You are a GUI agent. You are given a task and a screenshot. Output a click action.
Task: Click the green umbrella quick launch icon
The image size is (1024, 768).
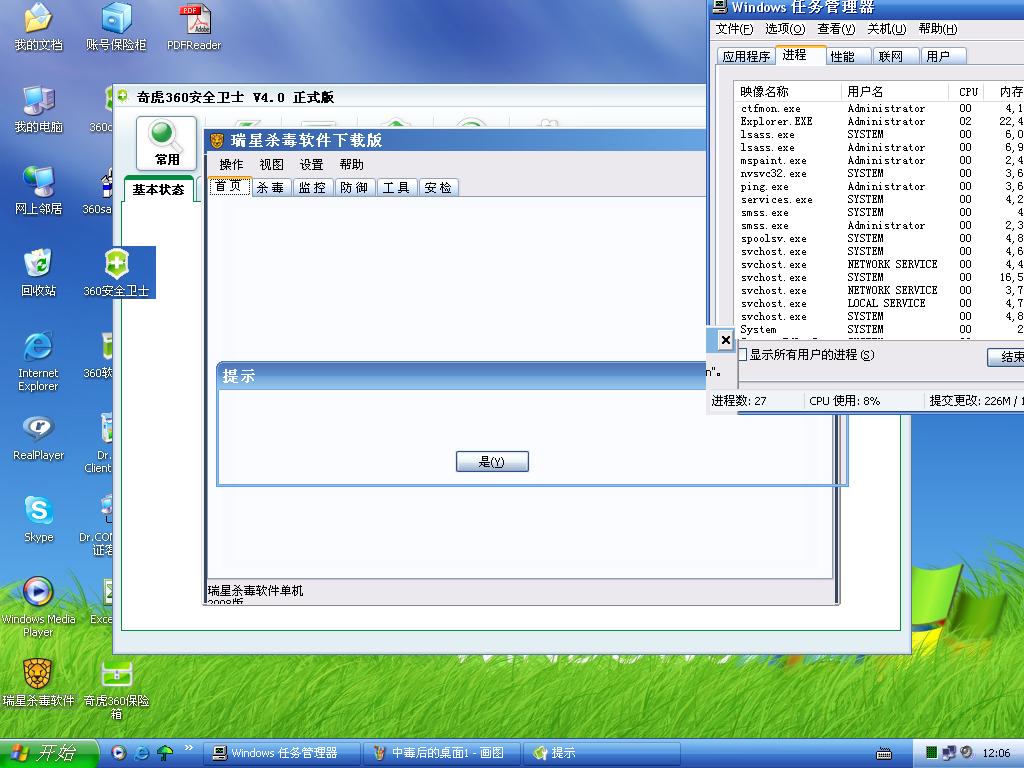[165, 753]
